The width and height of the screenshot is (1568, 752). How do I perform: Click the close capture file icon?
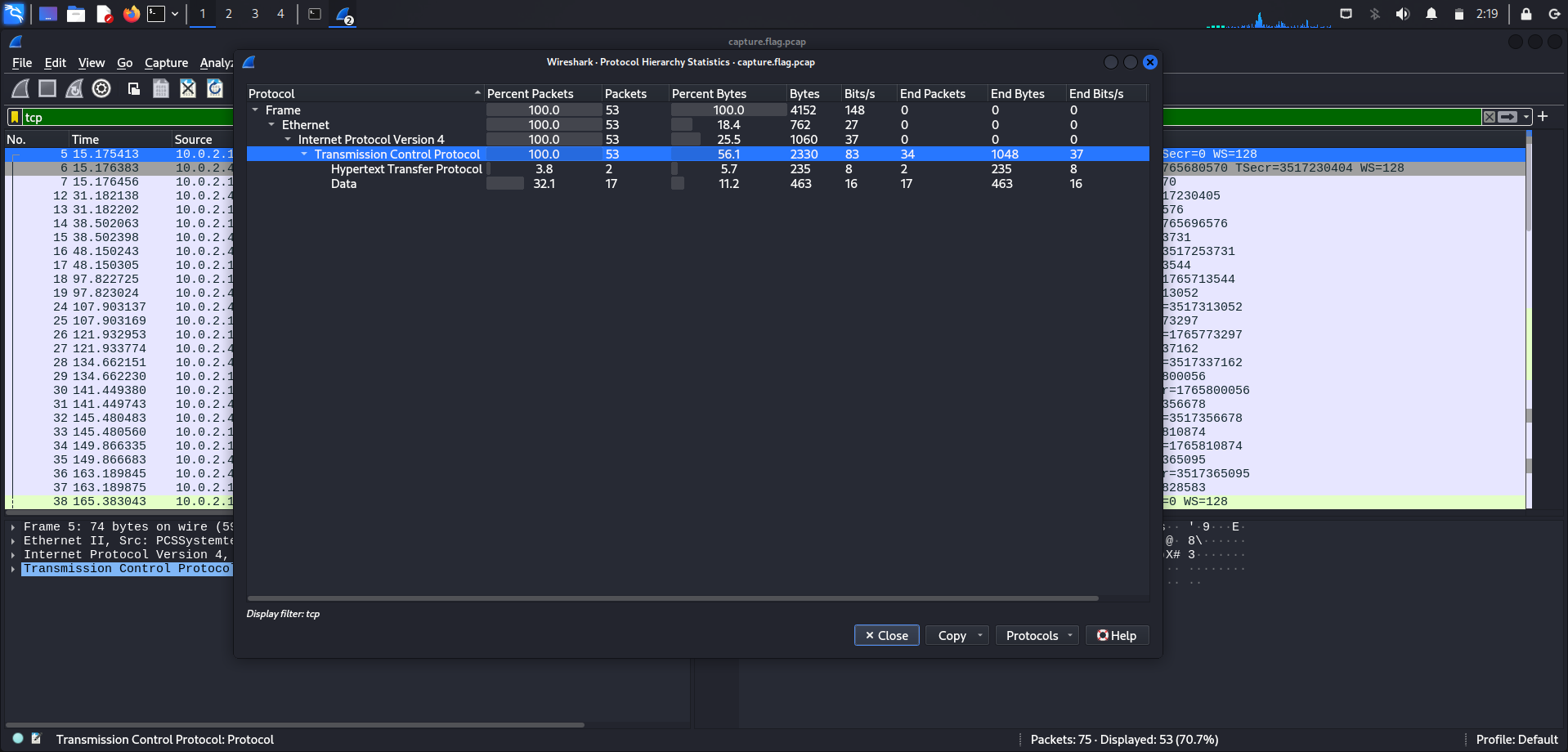click(188, 88)
